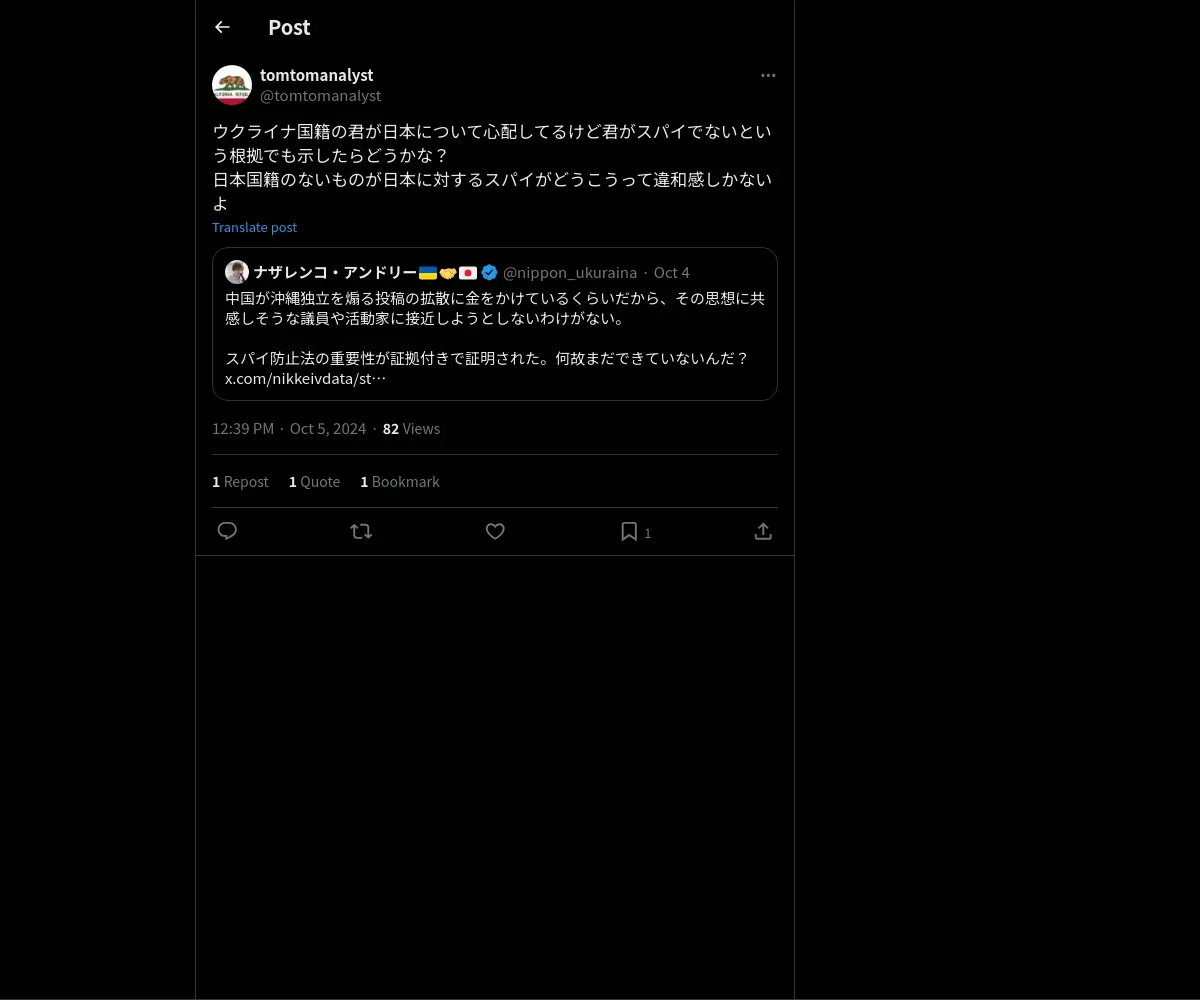Screen dimensions: 1200x1000
Task: Open the x.com/nikkeivdata link in quote
Action: (x=305, y=379)
